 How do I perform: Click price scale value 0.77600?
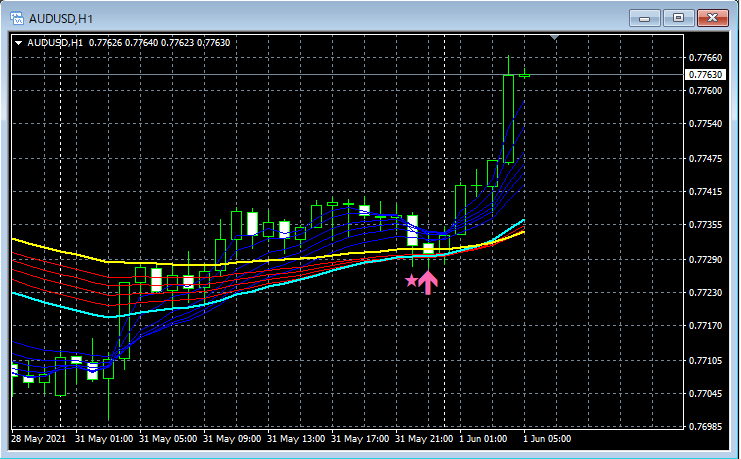705,91
